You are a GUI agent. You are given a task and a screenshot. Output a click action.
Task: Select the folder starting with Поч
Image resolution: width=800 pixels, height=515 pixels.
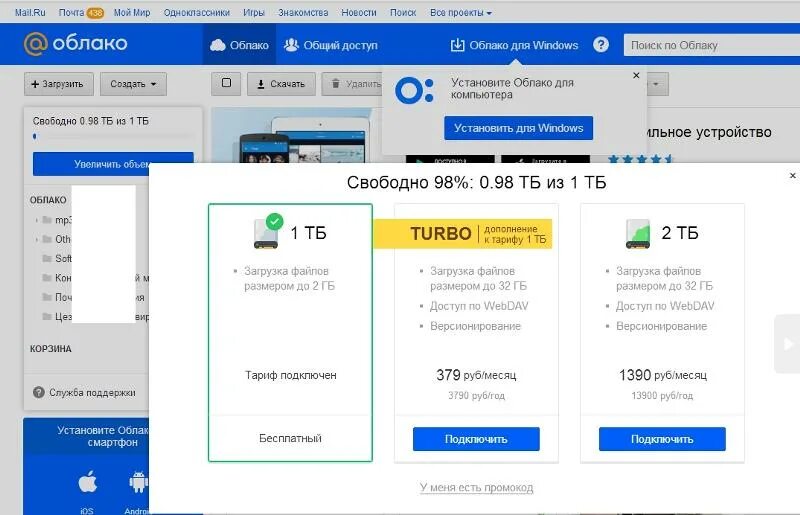tap(57, 297)
